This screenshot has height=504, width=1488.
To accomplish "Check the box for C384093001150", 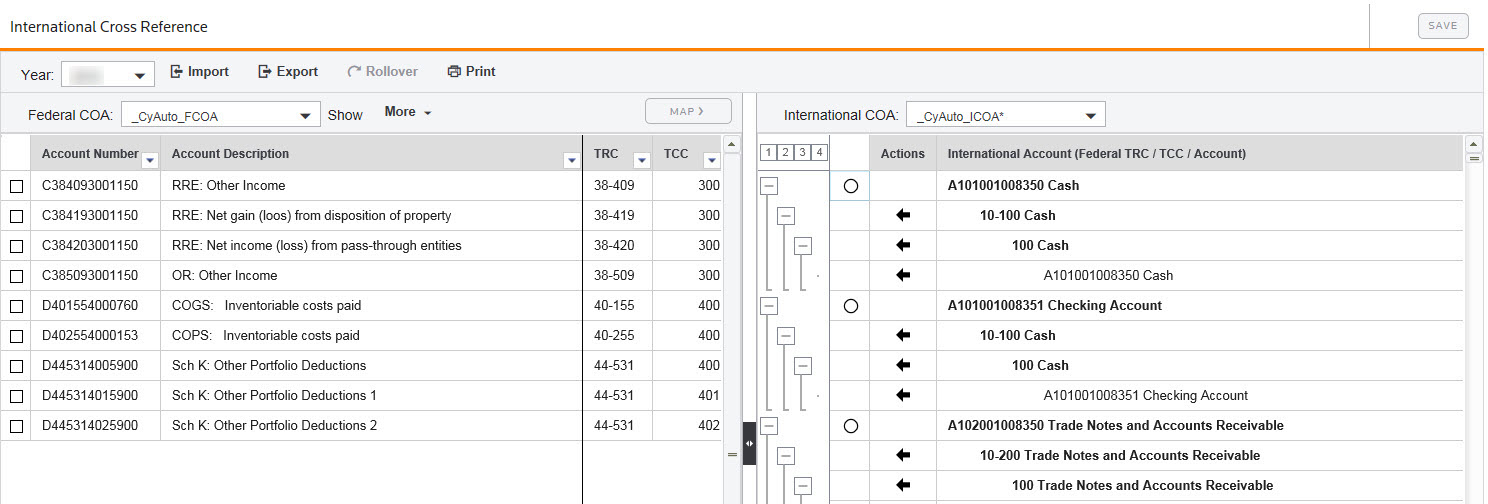I will 16,186.
